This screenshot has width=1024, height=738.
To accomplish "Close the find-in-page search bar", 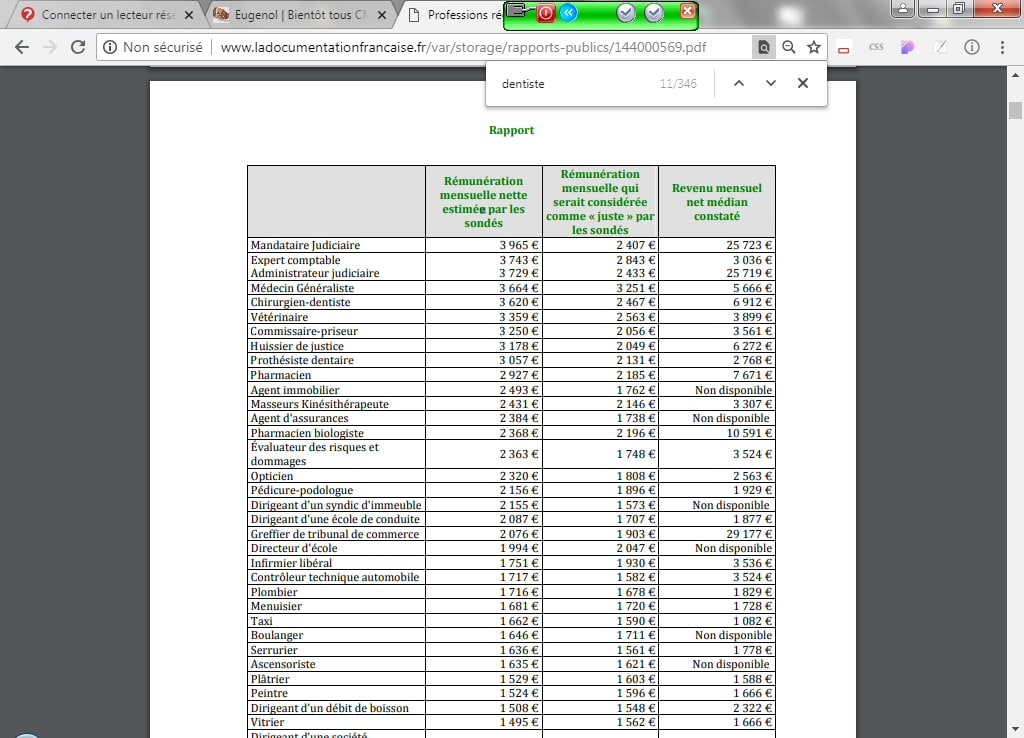I will click(x=802, y=84).
